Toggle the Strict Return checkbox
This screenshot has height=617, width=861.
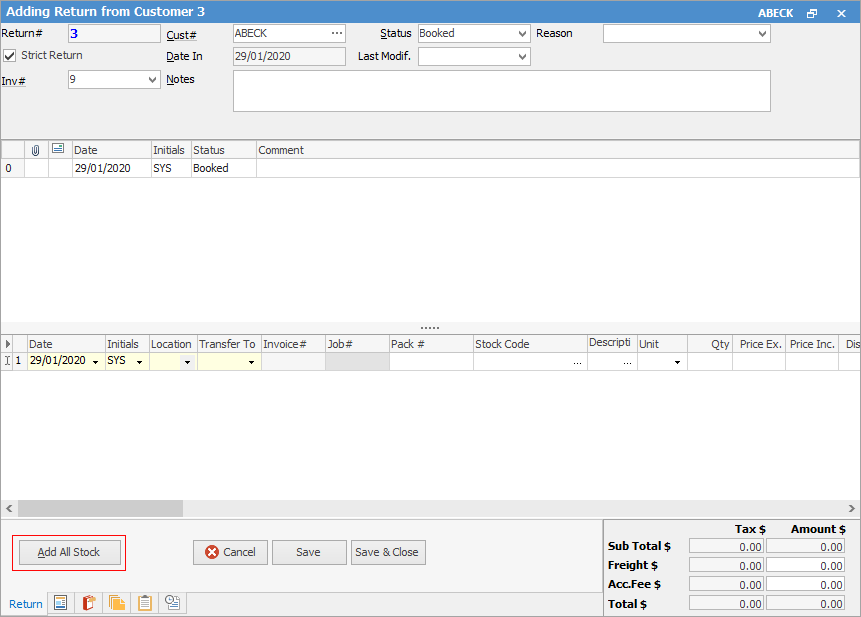pos(10,56)
